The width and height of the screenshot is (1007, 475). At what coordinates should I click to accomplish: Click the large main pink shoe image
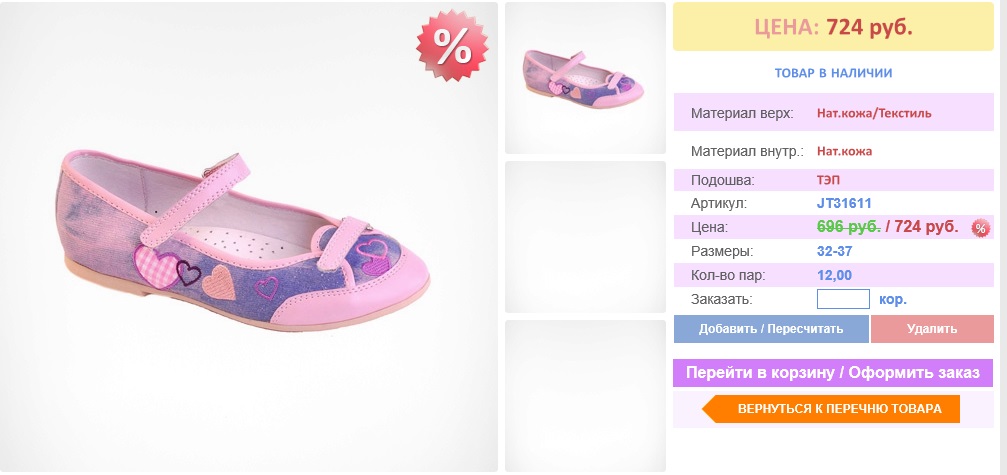click(249, 237)
